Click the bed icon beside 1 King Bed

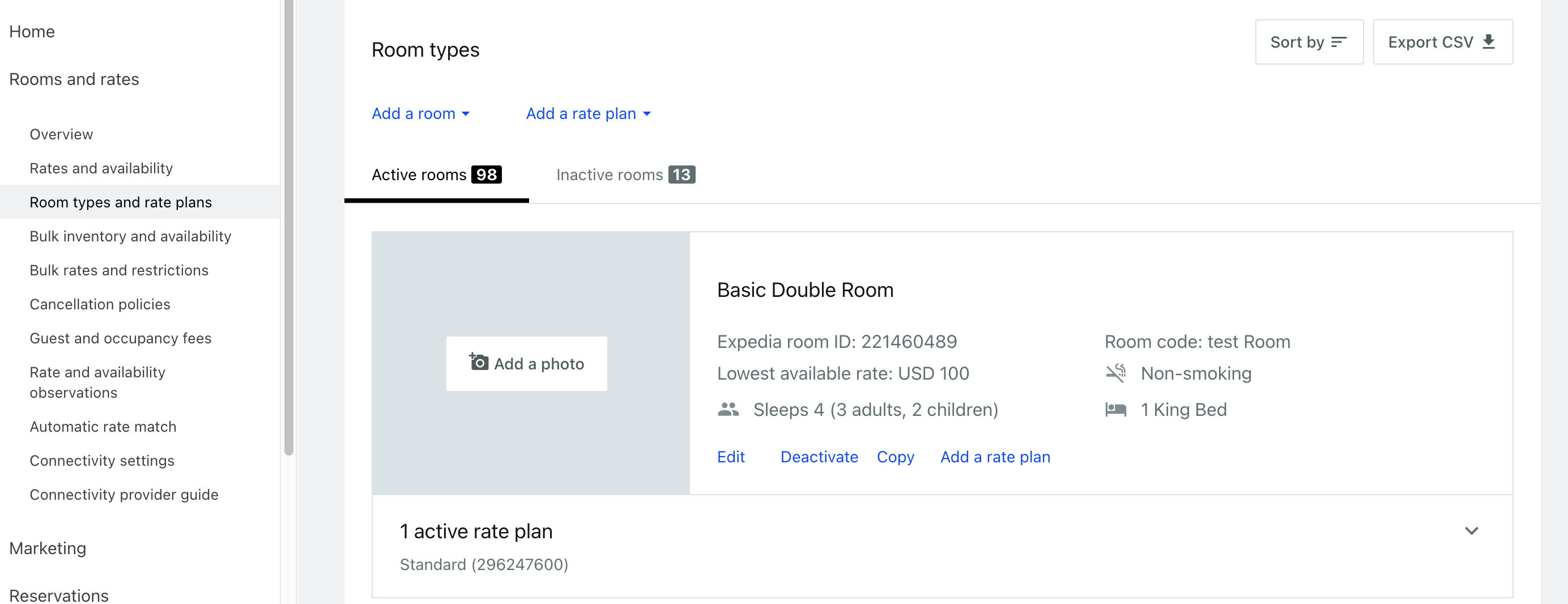(1116, 409)
